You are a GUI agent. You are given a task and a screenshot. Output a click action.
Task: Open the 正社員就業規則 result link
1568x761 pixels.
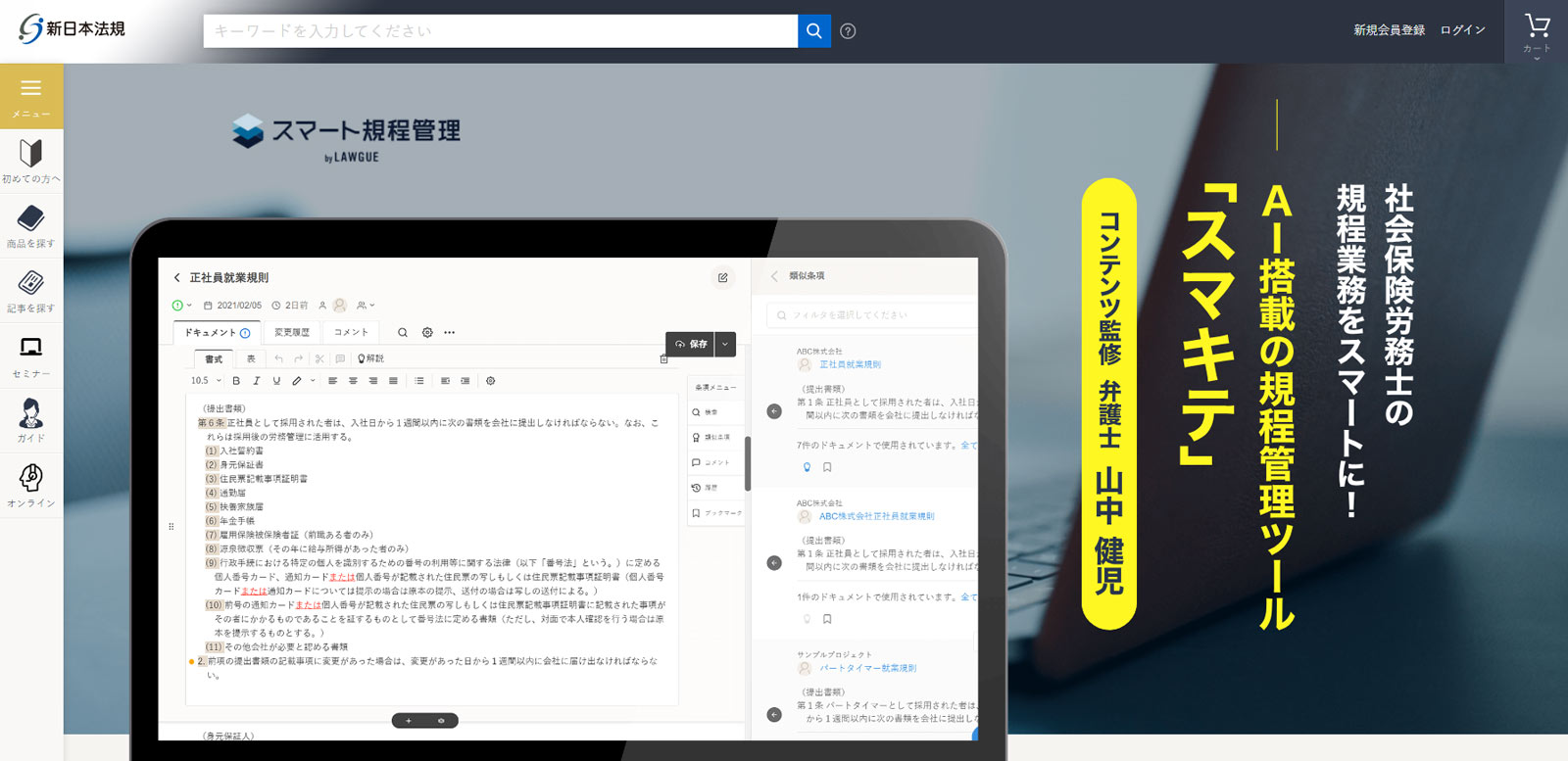(x=850, y=364)
